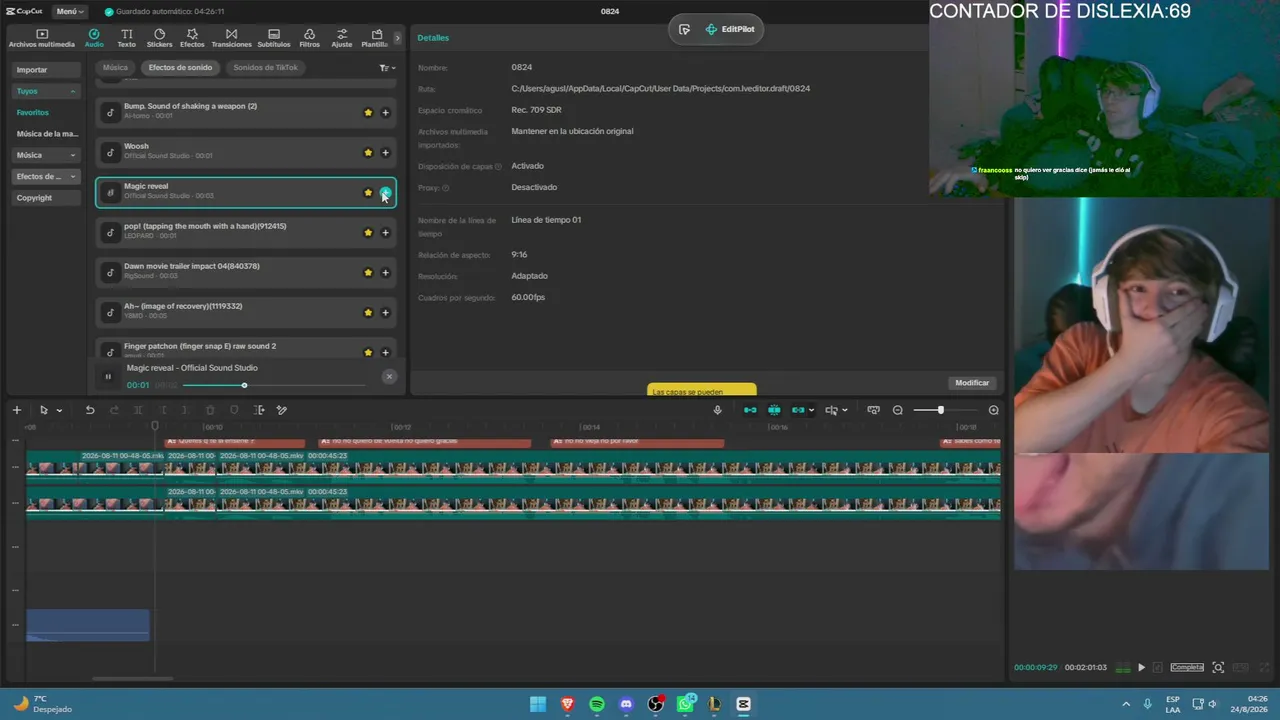1280x720 pixels.
Task: Toggle favorite on Finger patchon snap sound
Action: (368, 352)
